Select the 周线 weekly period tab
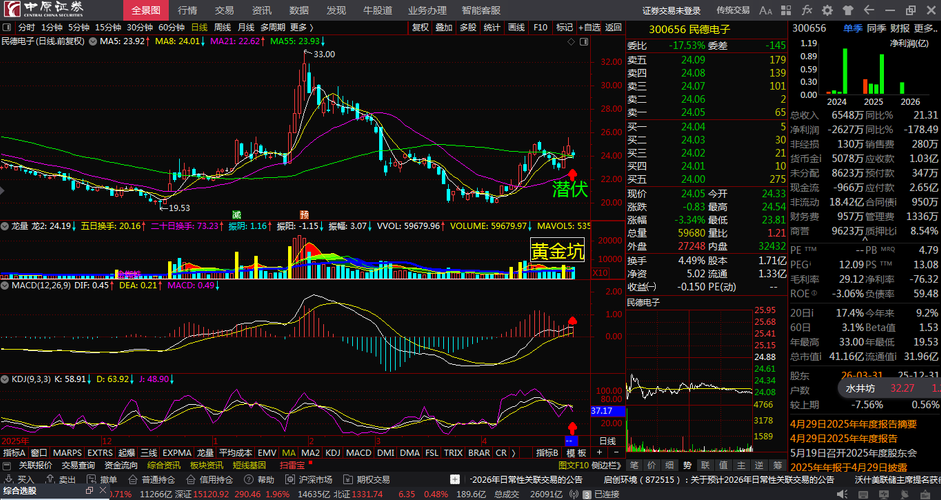This screenshot has width=941, height=500. pos(222,27)
